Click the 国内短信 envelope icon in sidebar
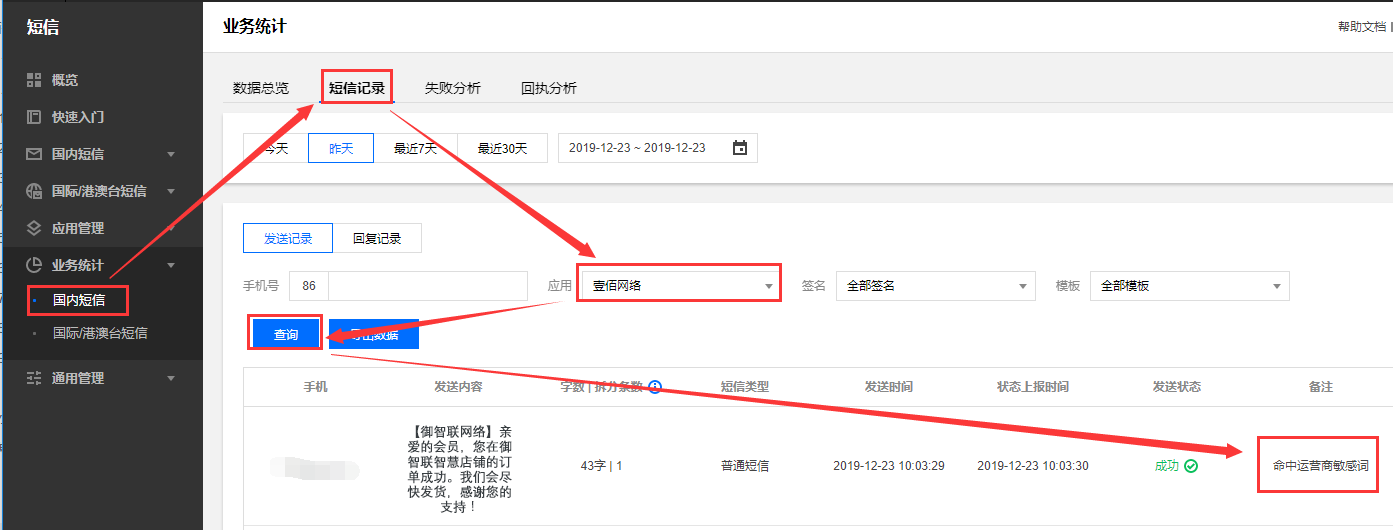1393x530 pixels. [34, 154]
